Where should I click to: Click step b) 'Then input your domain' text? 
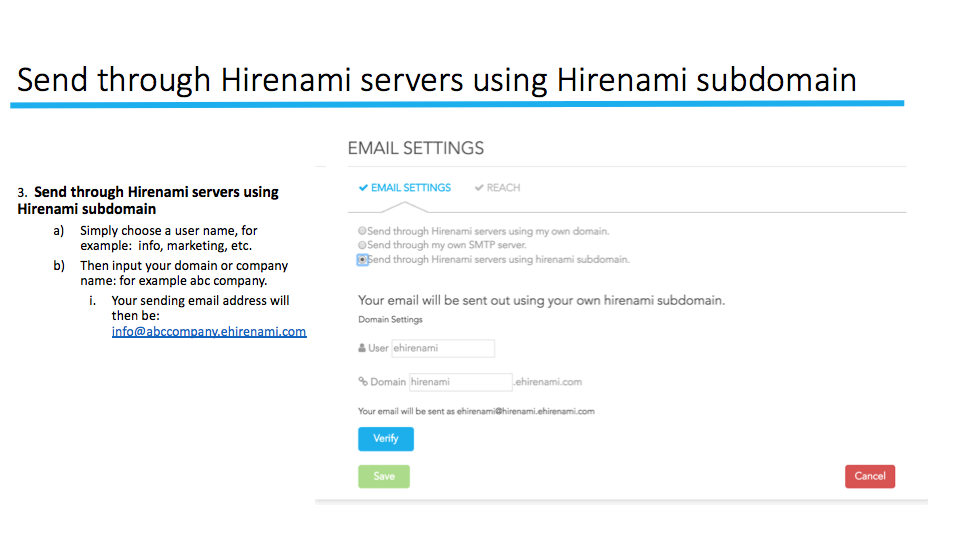tap(184, 273)
